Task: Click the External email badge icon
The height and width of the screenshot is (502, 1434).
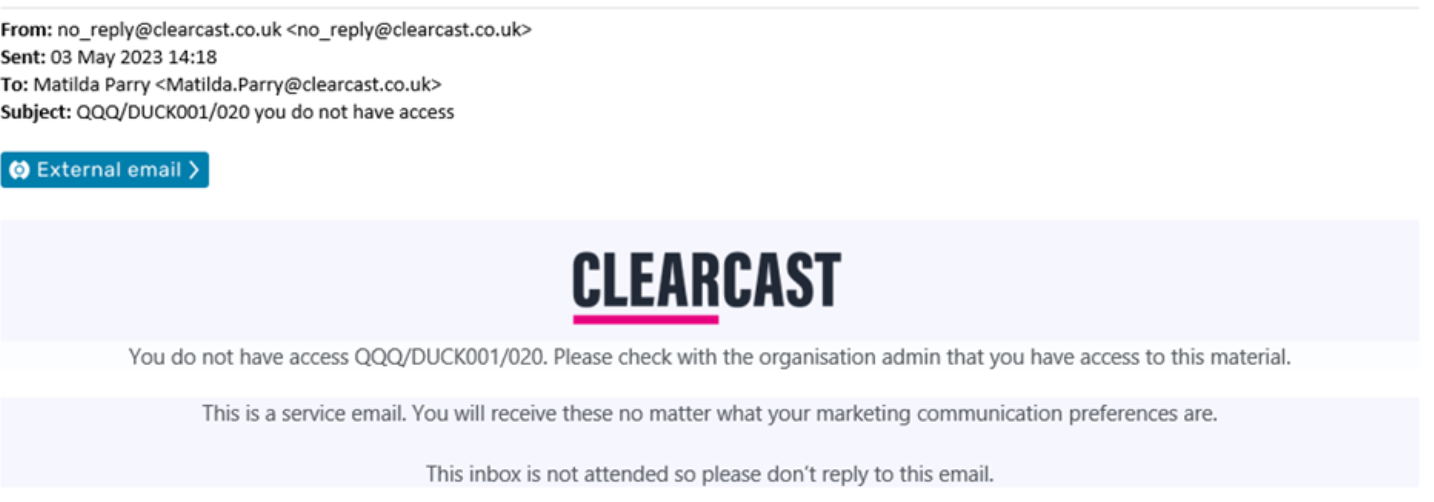Action: point(19,170)
